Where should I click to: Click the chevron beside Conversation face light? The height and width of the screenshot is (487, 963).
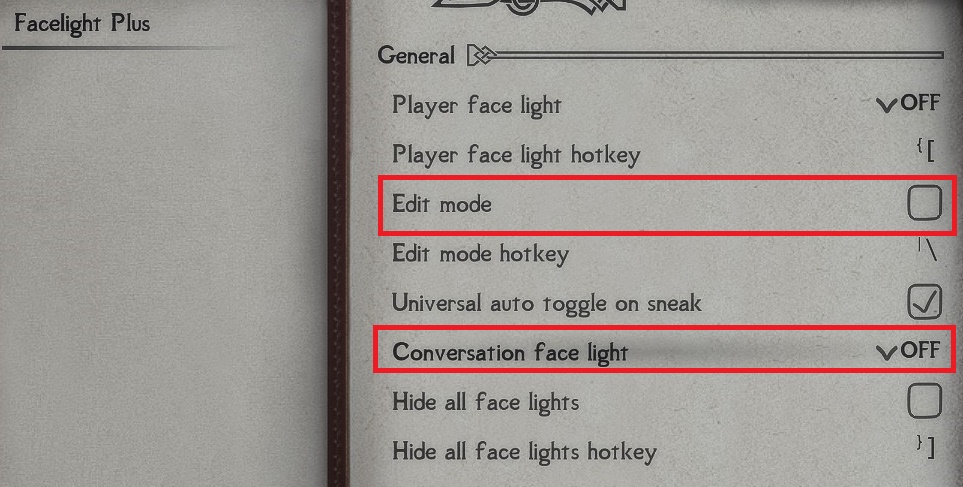pos(887,353)
